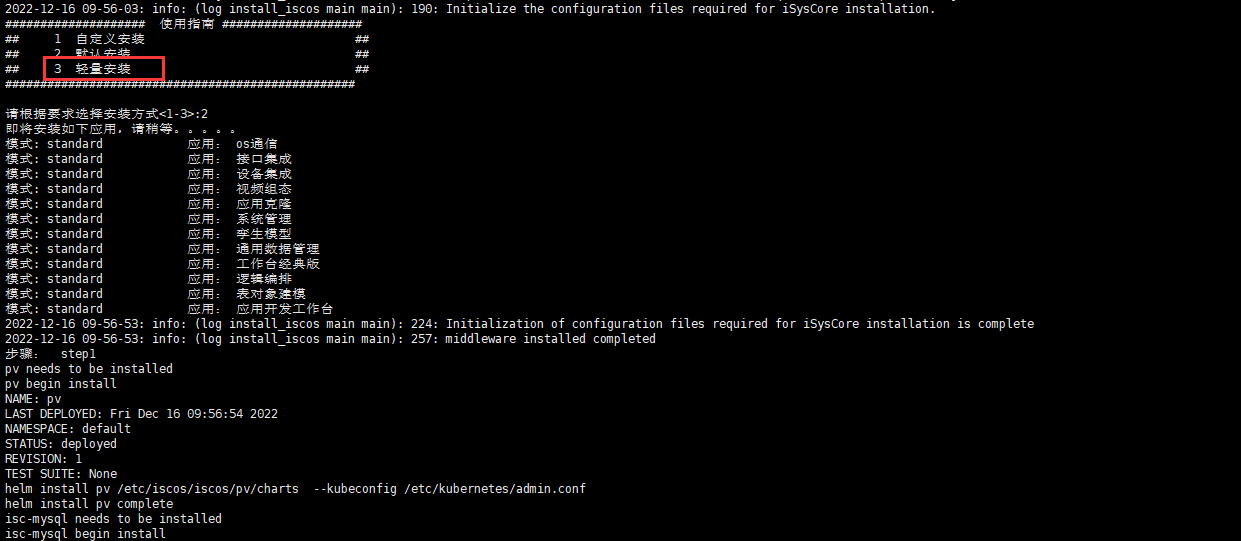Click the 'NAMESPACE: default' line
The image size is (1241, 541).
coord(68,429)
